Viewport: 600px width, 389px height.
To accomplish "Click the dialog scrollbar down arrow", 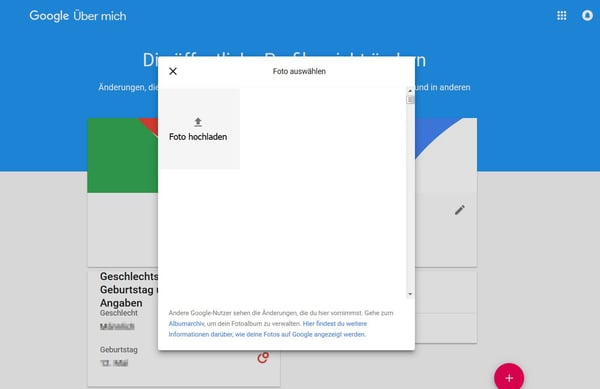I will 410,294.
